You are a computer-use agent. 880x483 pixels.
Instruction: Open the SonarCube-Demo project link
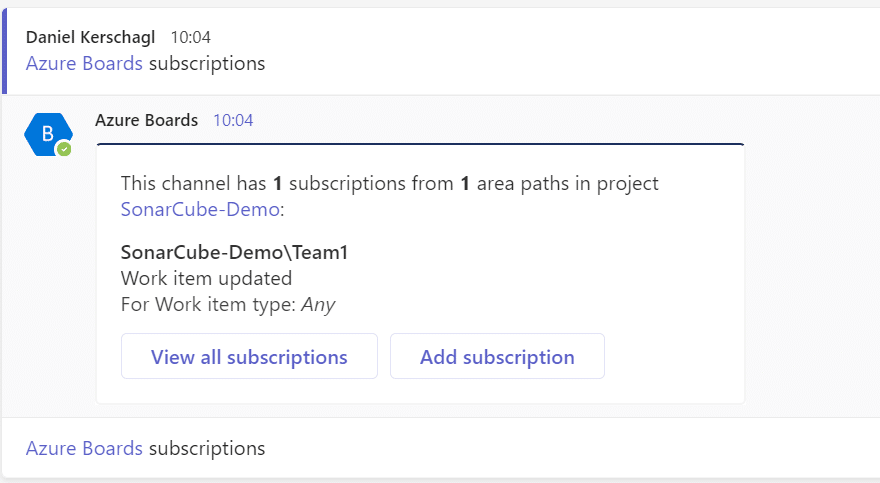pos(200,209)
